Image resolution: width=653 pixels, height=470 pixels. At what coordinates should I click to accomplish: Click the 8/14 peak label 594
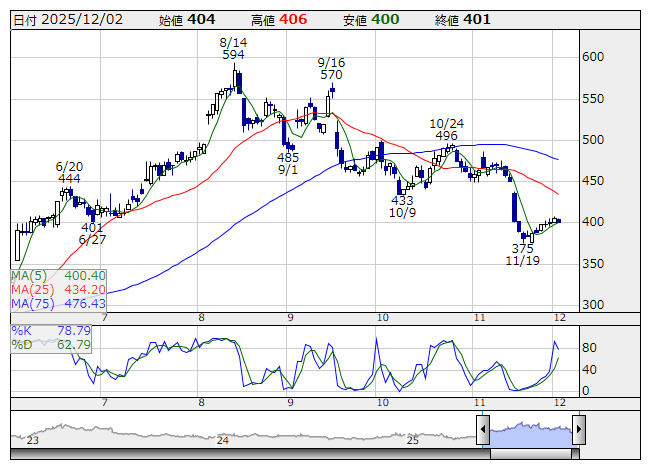pos(233,55)
